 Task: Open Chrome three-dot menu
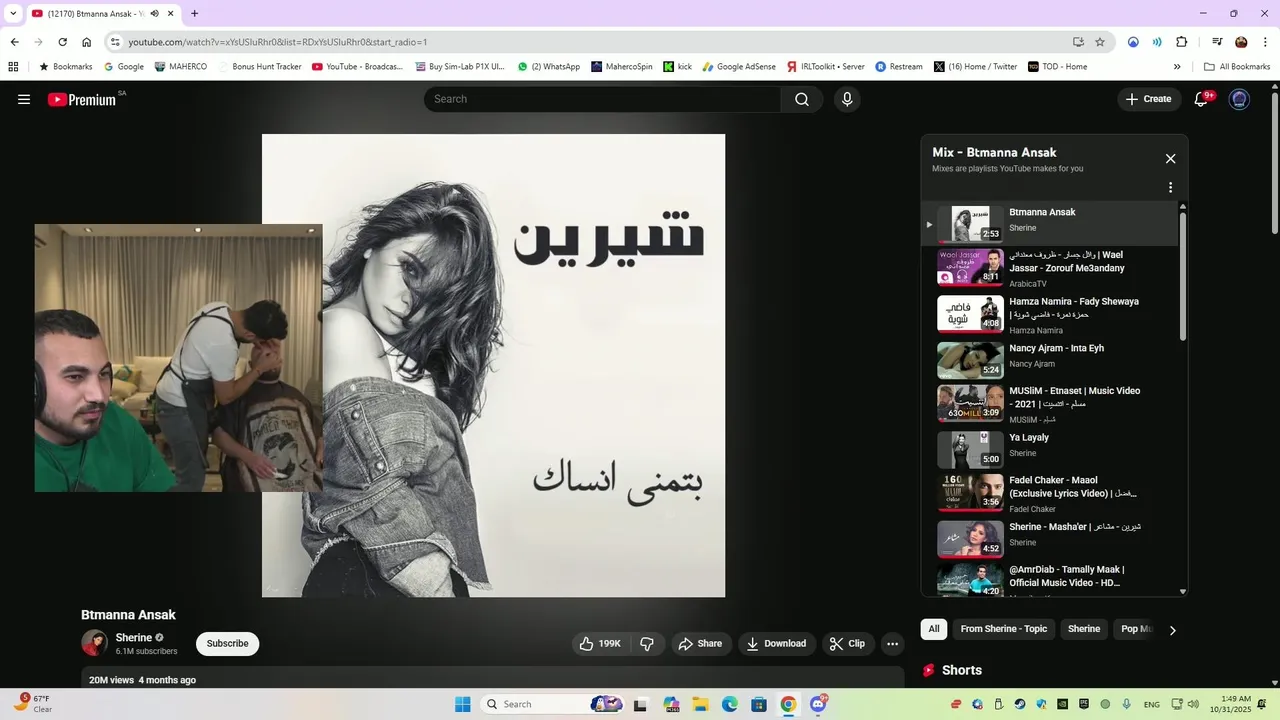(1265, 42)
